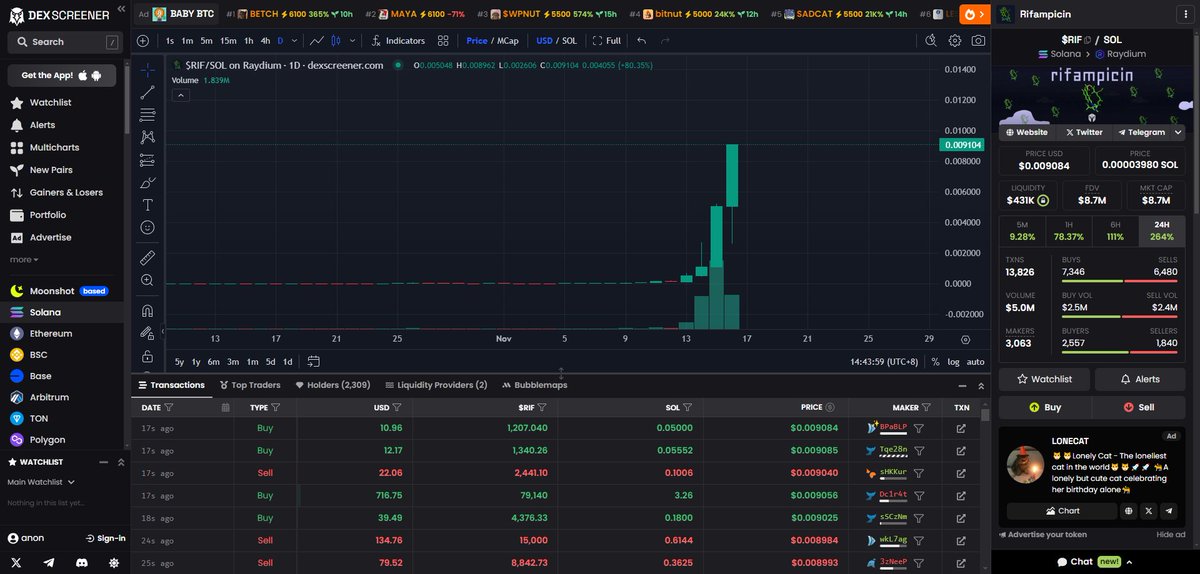This screenshot has height=574, width=1200.
Task: Select the ruler measure tool
Action: point(148,258)
